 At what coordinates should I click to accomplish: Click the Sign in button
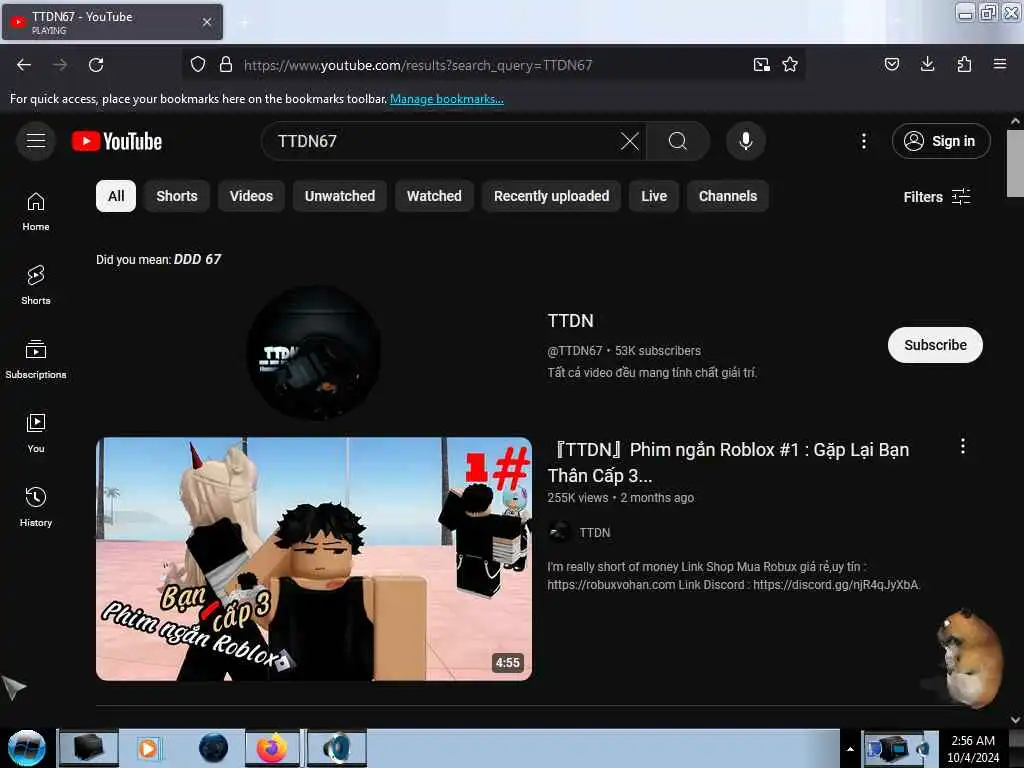[941, 141]
